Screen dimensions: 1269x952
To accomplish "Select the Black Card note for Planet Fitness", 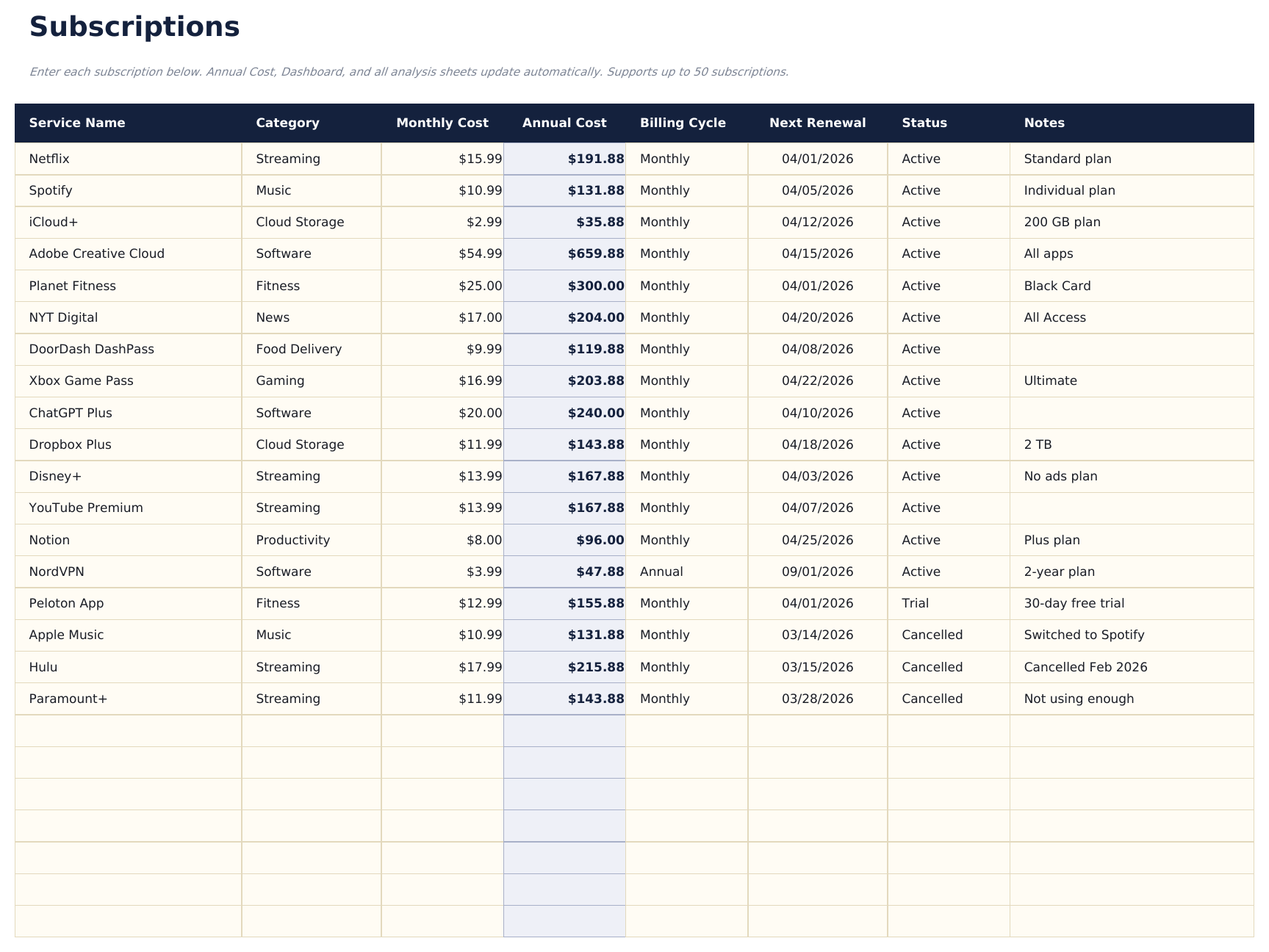I will [x=1057, y=286].
